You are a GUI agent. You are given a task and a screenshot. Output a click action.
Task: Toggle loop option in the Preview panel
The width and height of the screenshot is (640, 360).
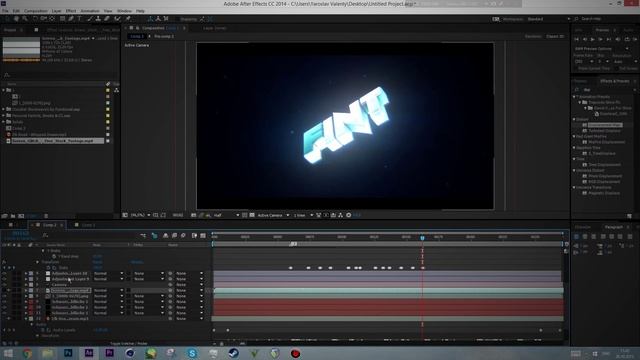tap(627, 39)
